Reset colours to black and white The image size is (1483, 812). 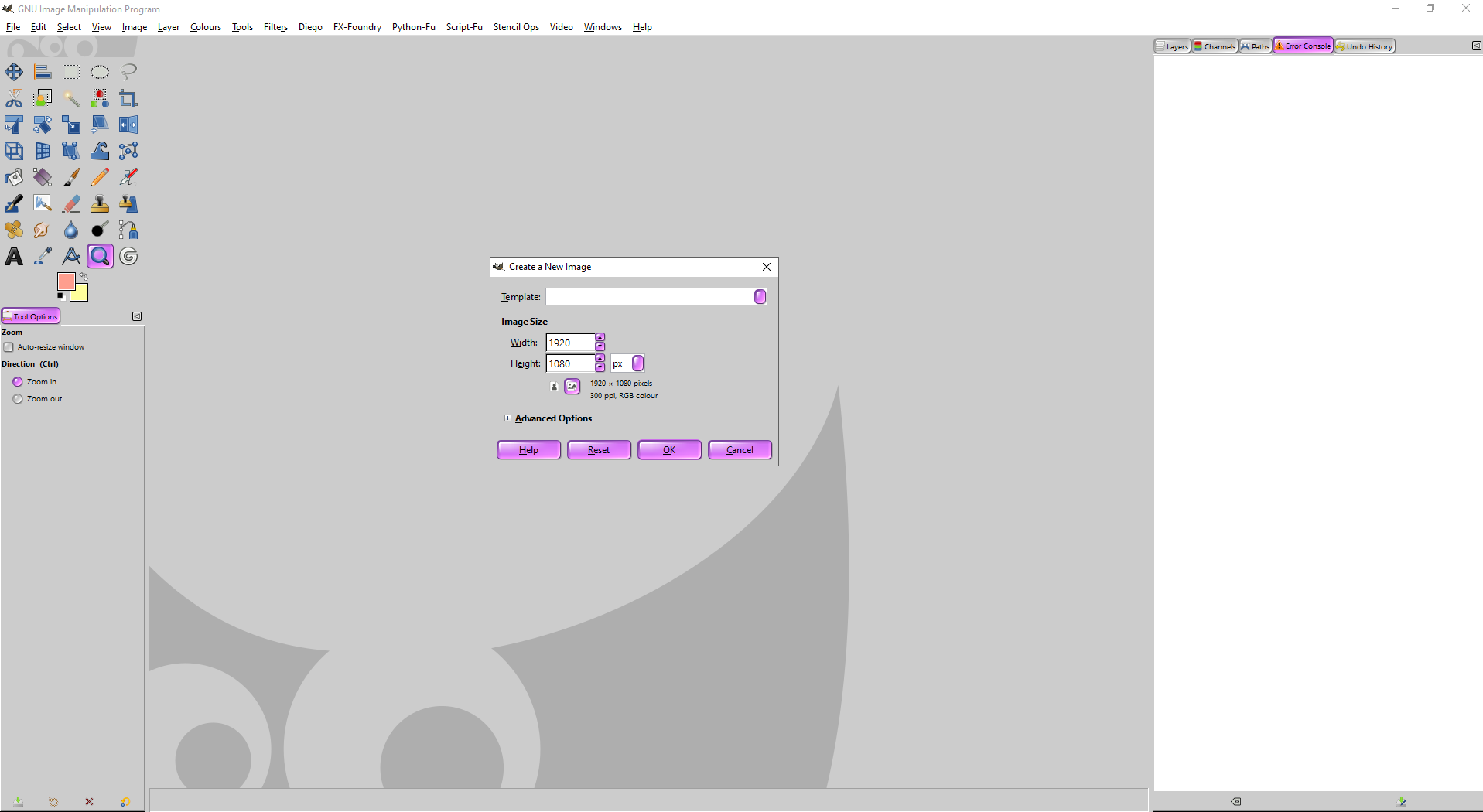(x=61, y=296)
